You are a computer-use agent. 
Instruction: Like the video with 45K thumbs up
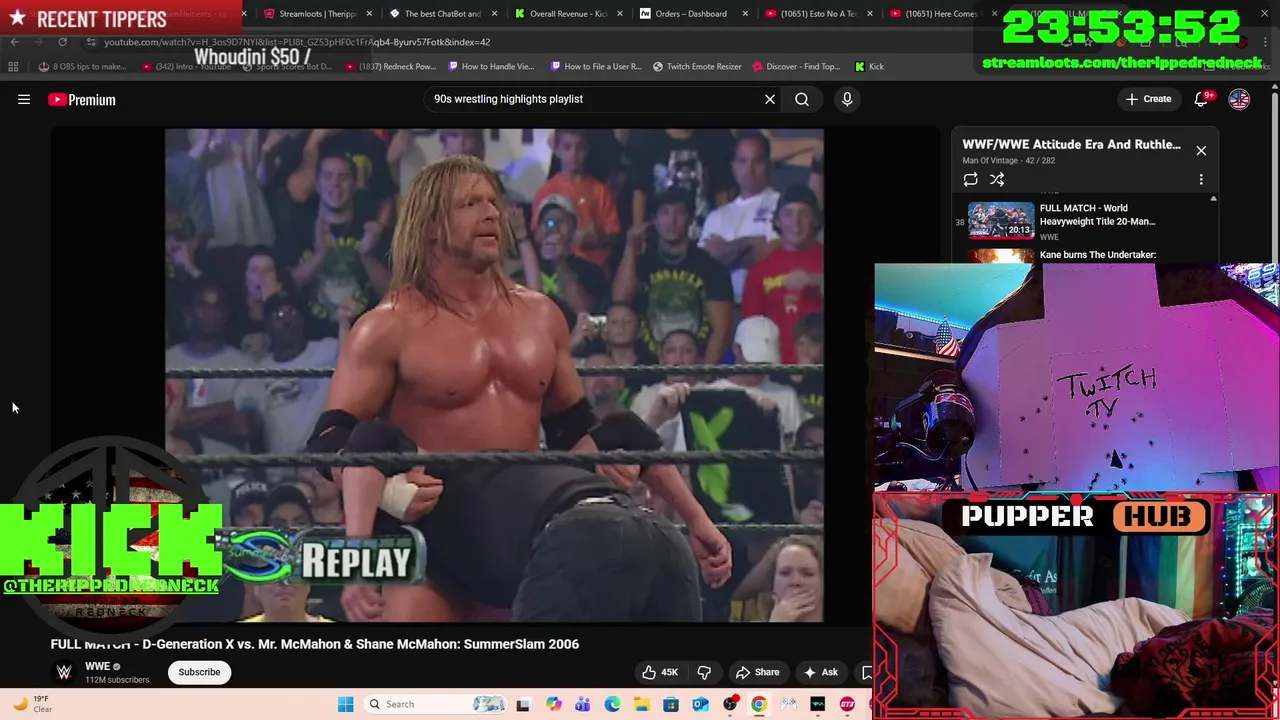(660, 672)
